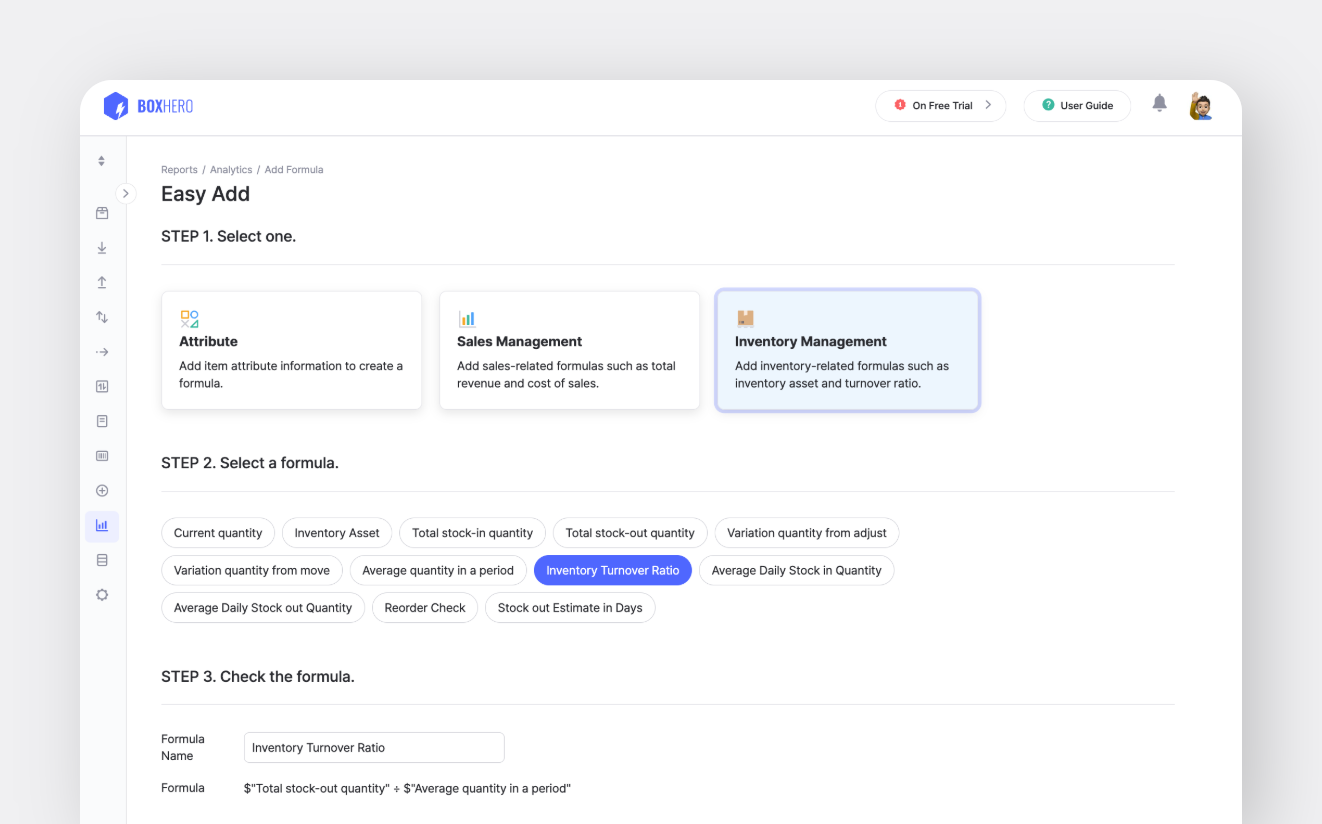Click the Inventory Management box icon
This screenshot has width=1322, height=824.
(745, 319)
